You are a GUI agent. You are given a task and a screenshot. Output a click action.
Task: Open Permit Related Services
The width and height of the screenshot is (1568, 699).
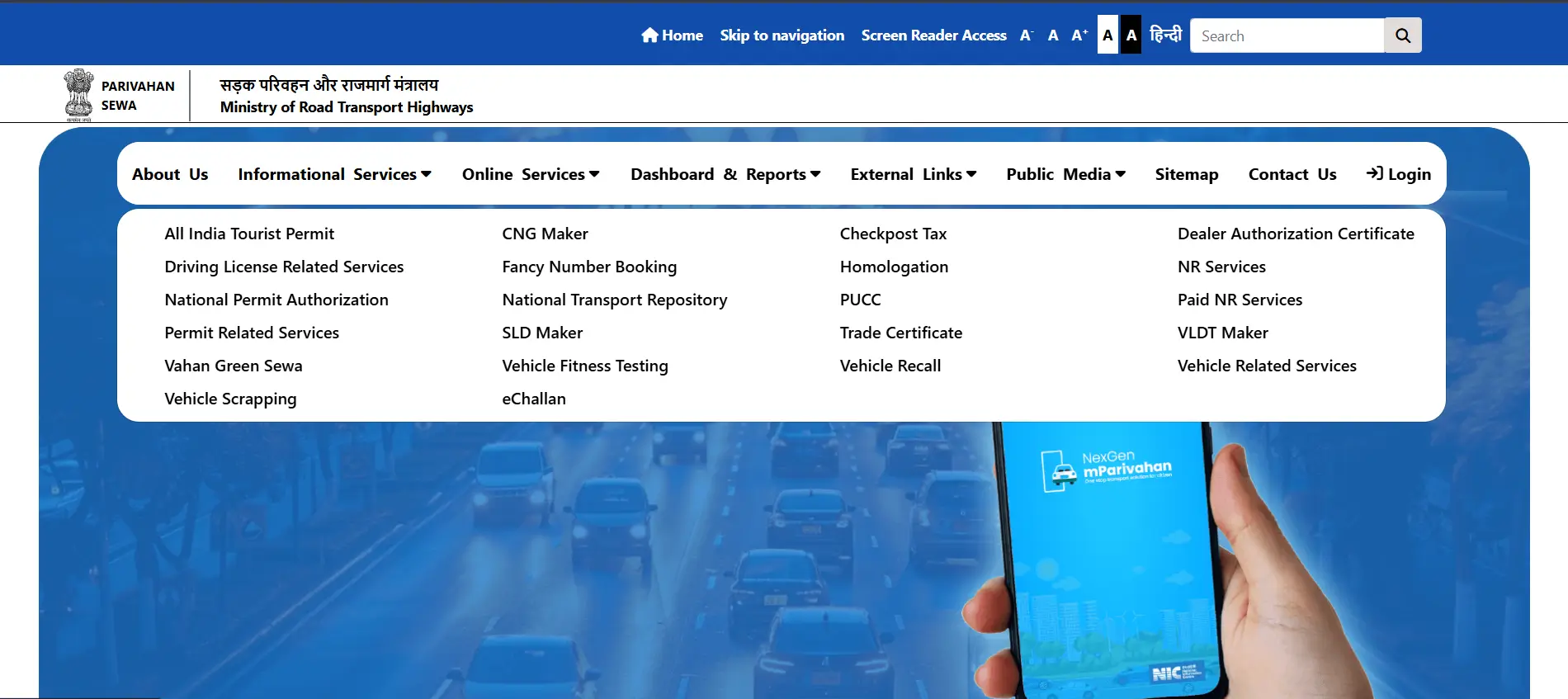[252, 333]
